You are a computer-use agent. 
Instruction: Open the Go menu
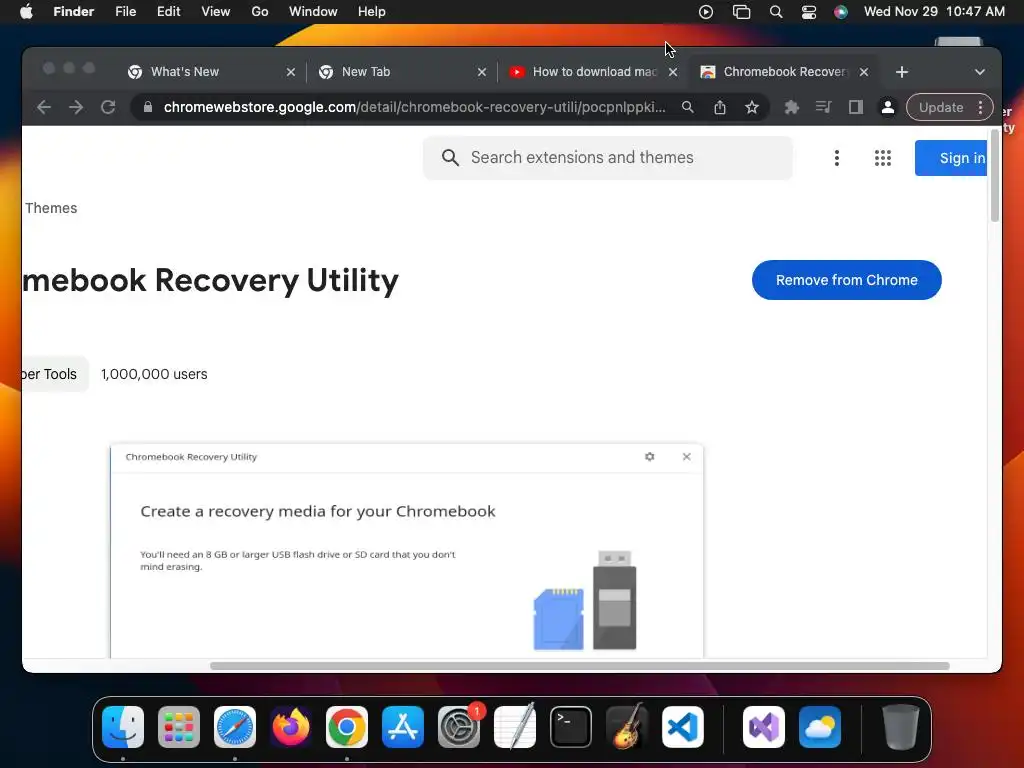click(260, 12)
